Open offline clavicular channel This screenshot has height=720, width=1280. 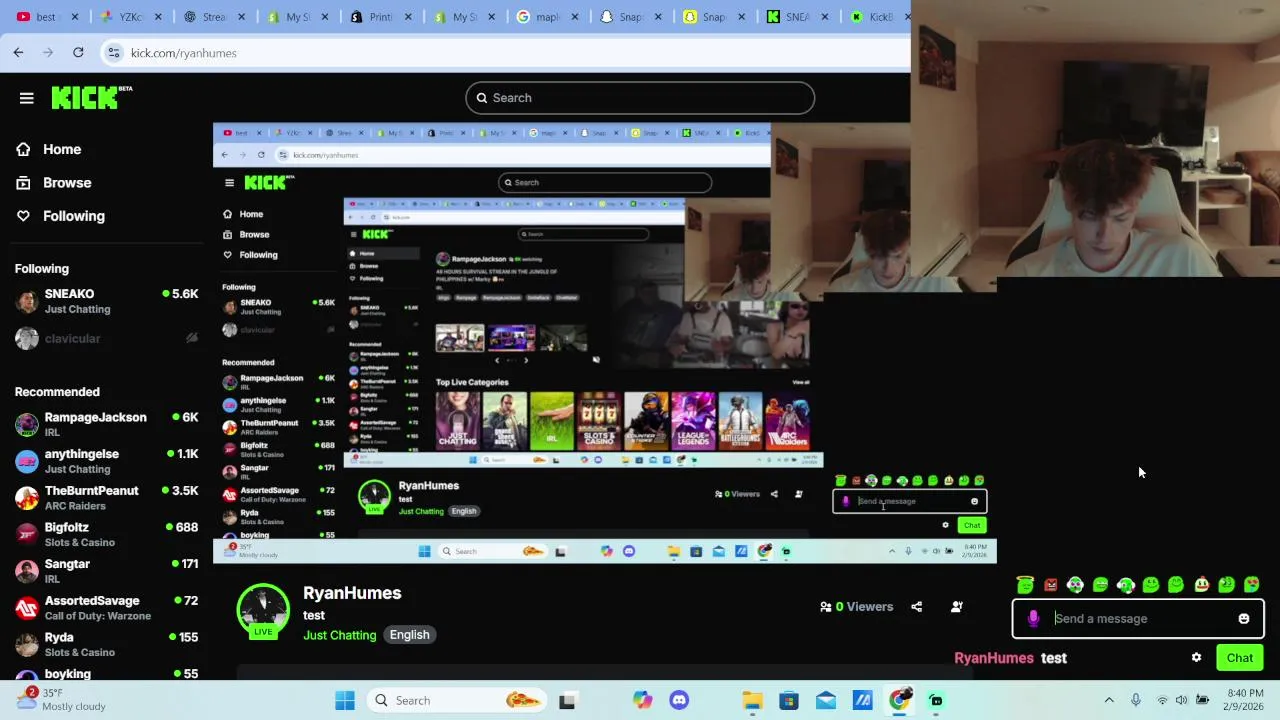click(106, 338)
